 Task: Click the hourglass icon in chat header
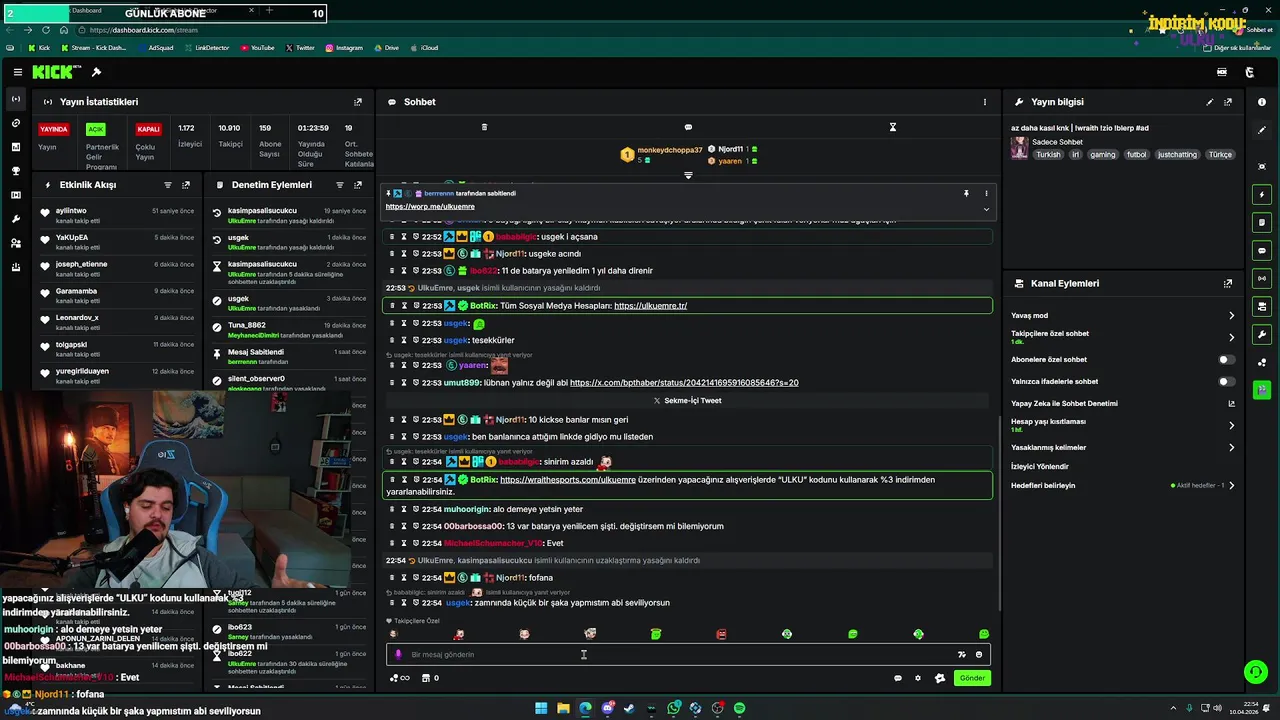(x=893, y=127)
